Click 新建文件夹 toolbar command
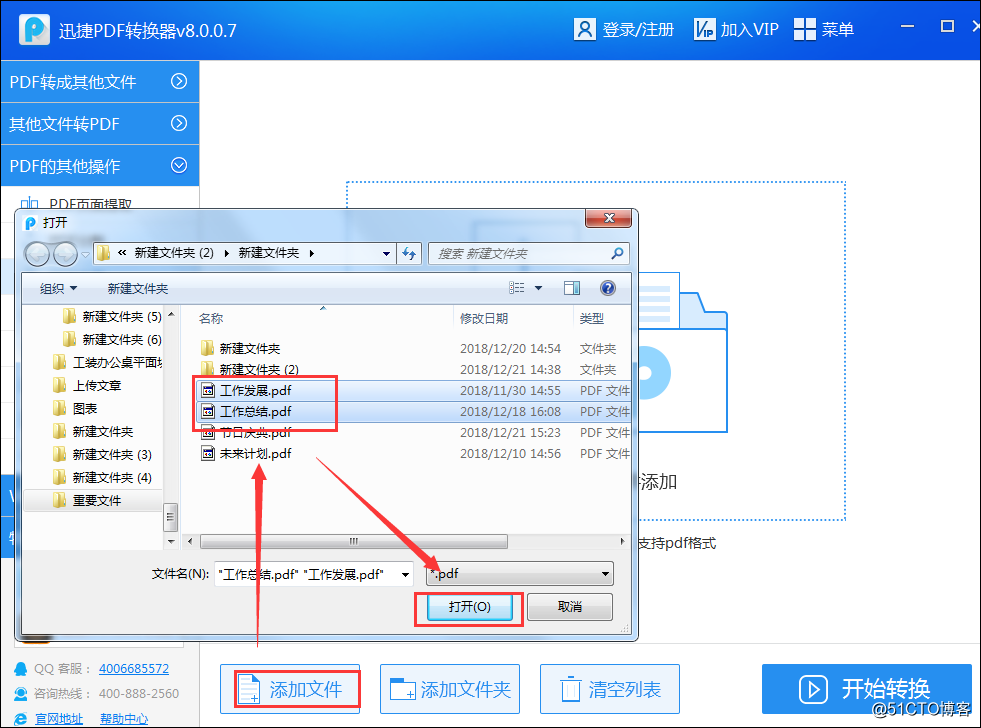This screenshot has height=728, width=981. coord(138,288)
